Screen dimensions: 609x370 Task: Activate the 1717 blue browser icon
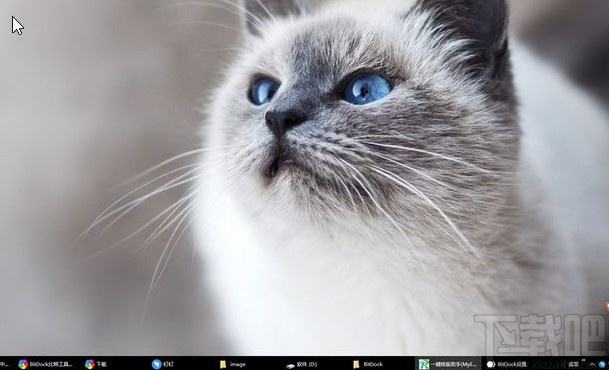[x=157, y=364]
